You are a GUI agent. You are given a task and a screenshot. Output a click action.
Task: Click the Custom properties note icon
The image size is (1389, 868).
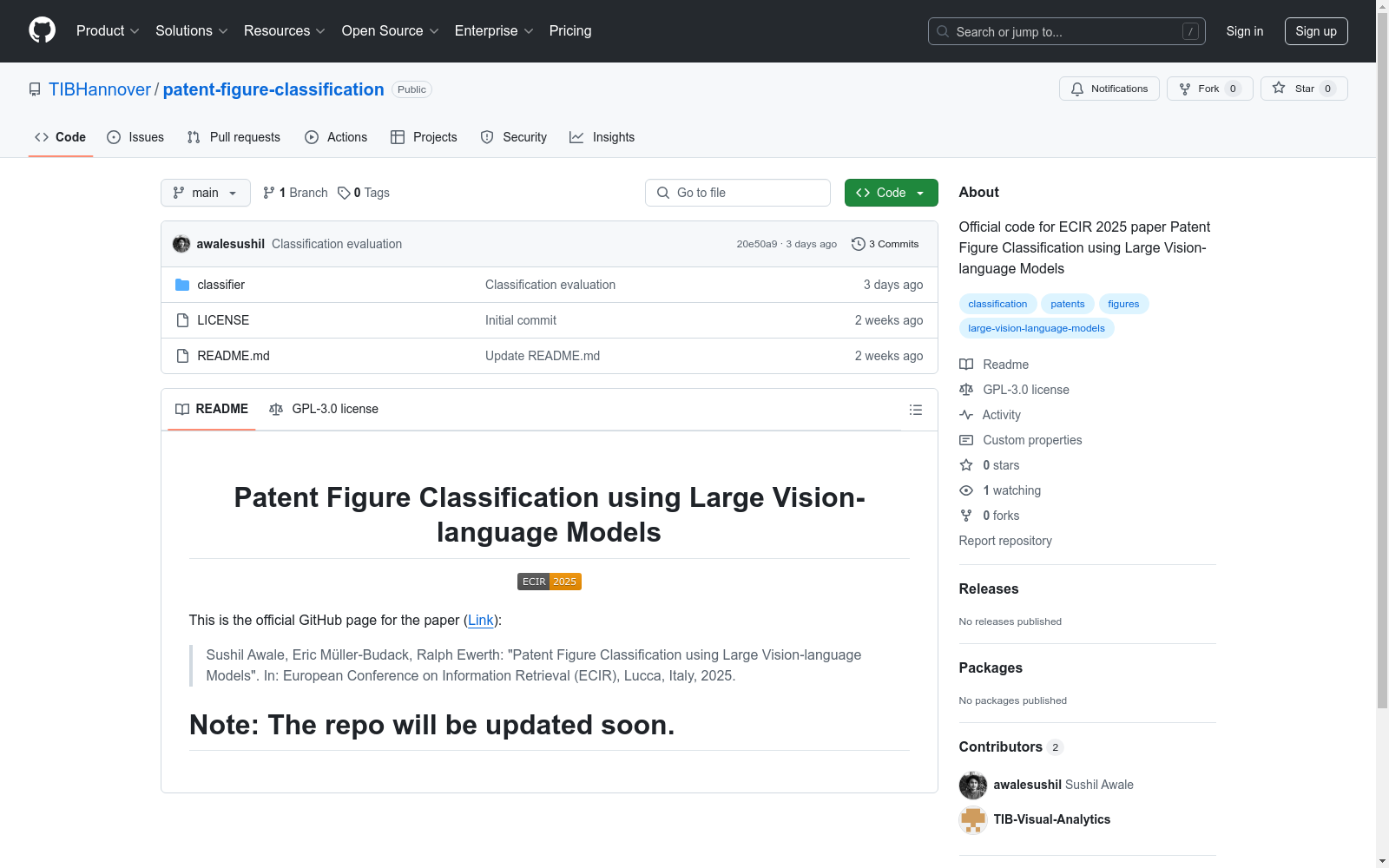coord(966,440)
